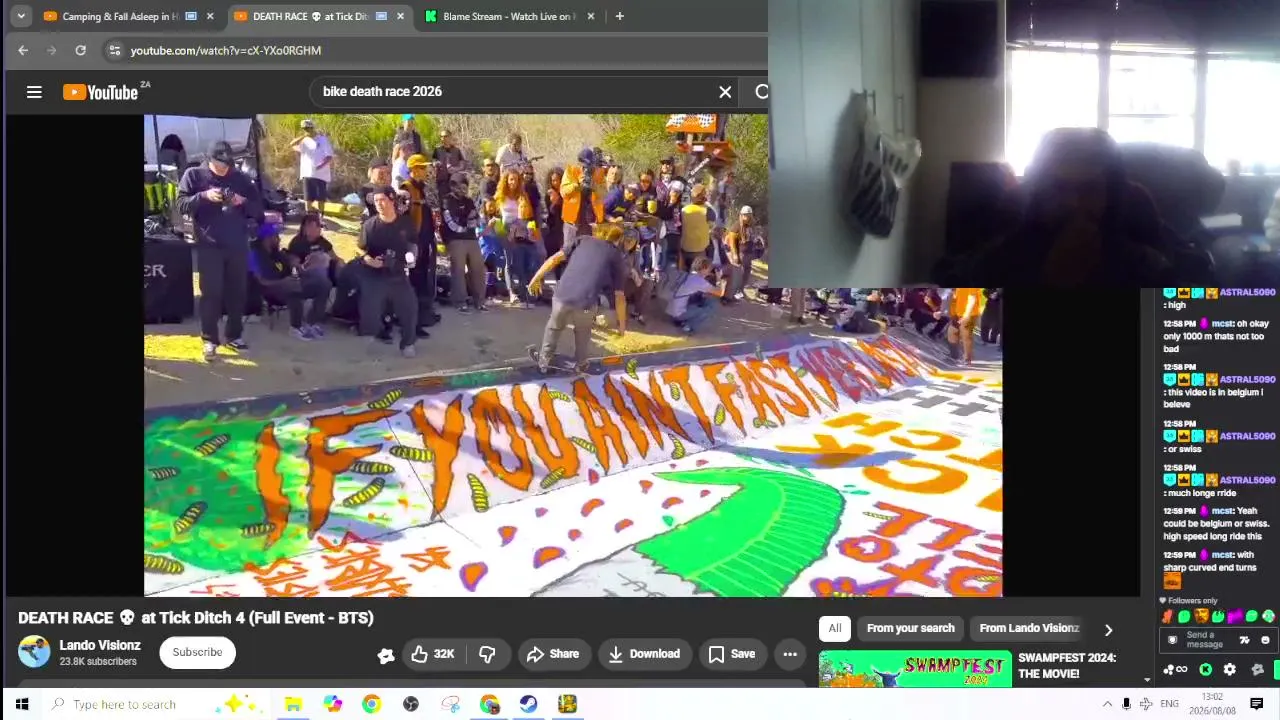Open a new browser tab
The width and height of the screenshot is (1280, 720).
pos(620,16)
